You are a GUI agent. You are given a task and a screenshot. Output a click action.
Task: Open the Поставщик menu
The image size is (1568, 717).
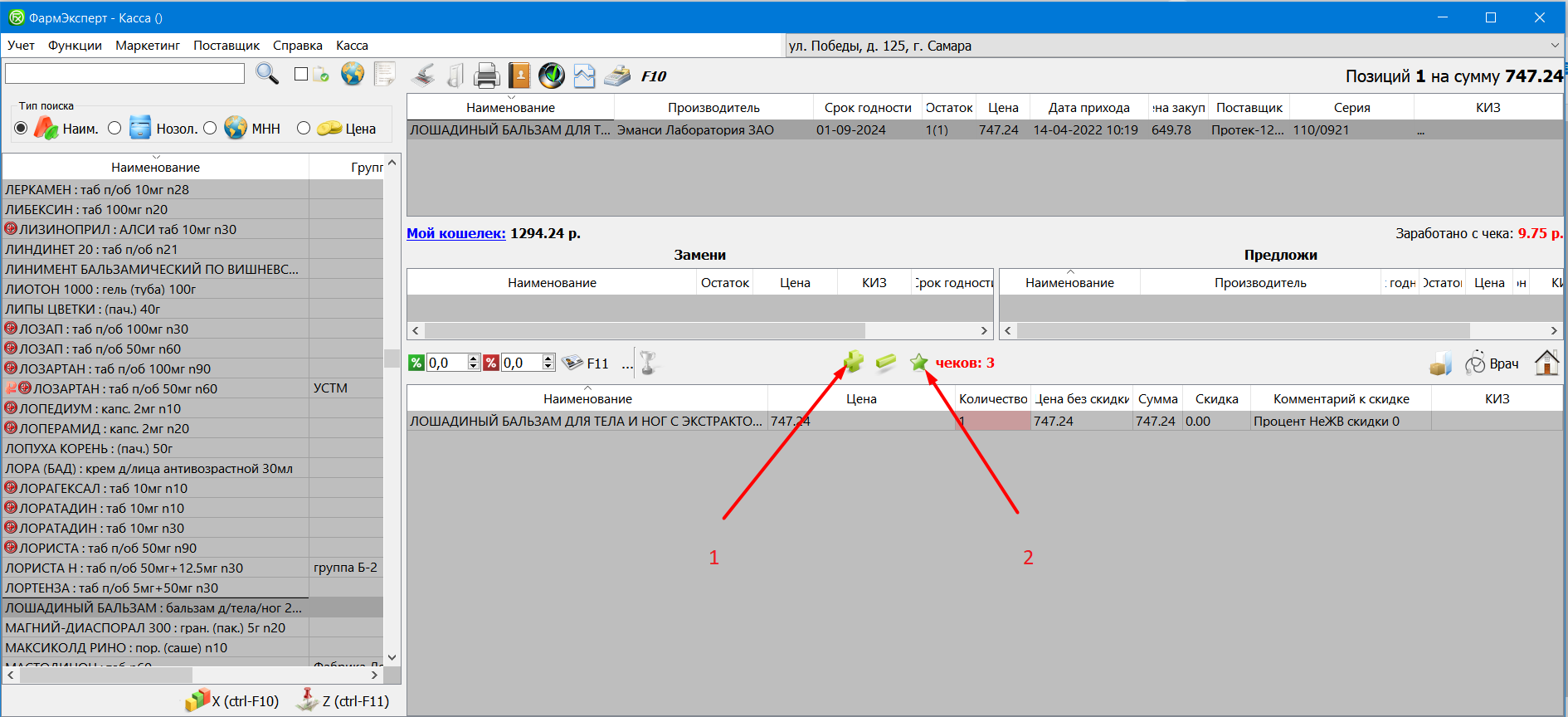(226, 46)
